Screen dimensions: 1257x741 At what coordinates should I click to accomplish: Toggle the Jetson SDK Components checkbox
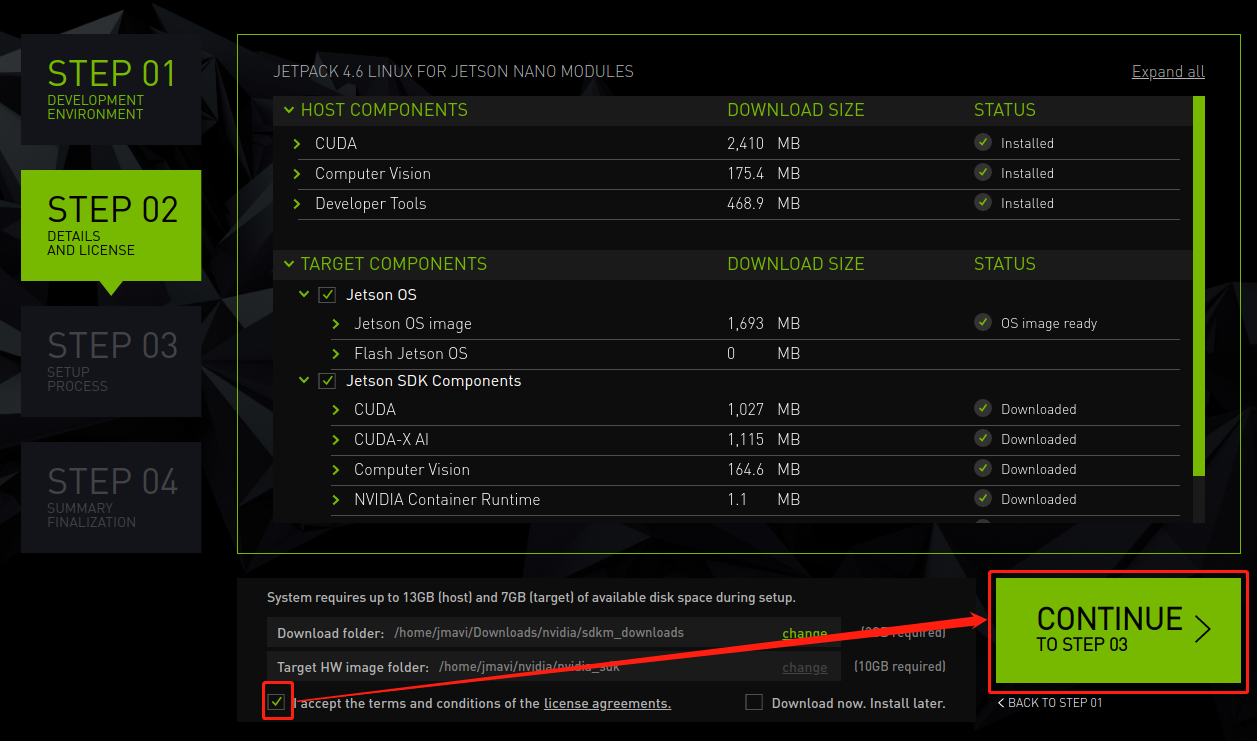click(x=326, y=381)
